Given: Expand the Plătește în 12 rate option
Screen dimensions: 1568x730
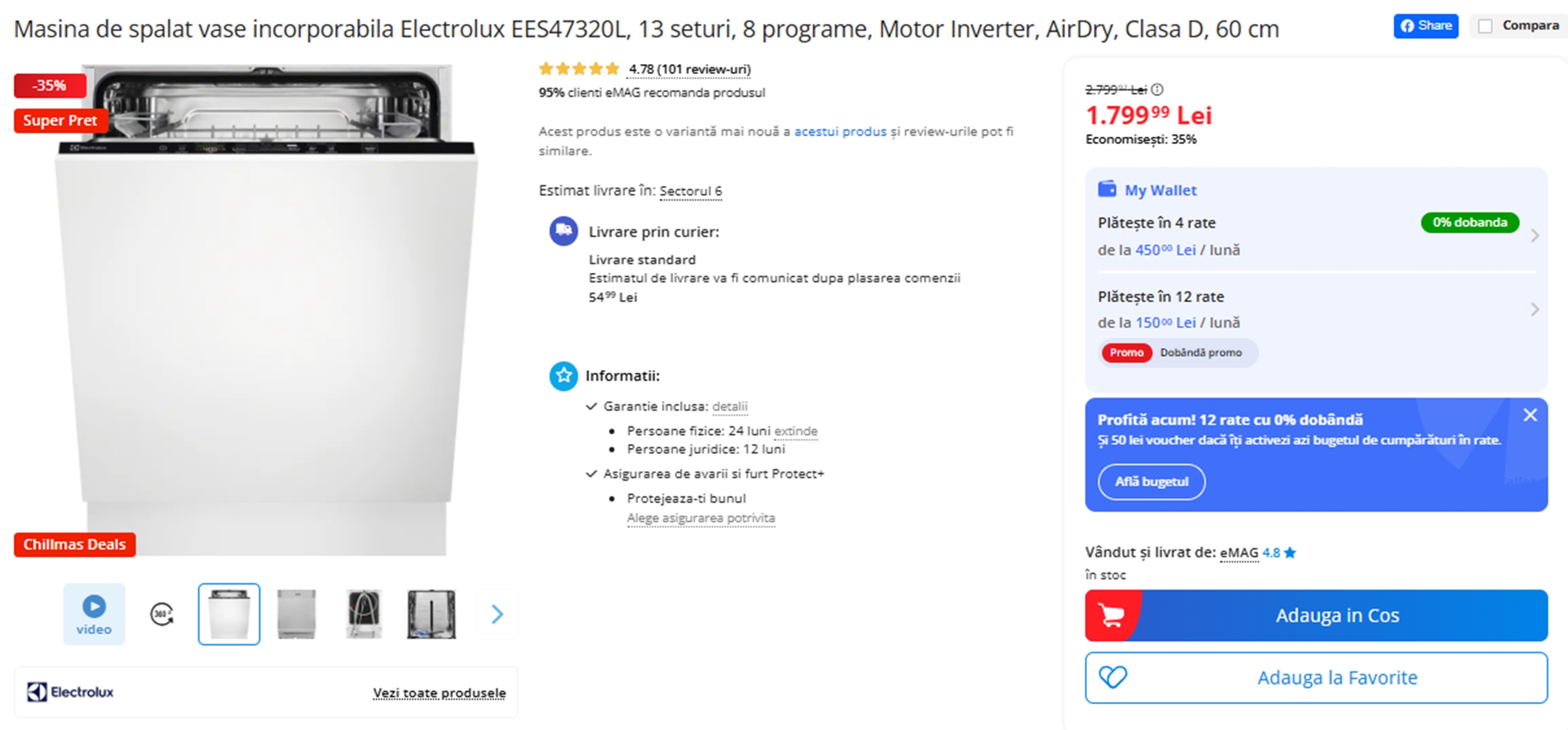Looking at the screenshot, I should pos(1535,309).
